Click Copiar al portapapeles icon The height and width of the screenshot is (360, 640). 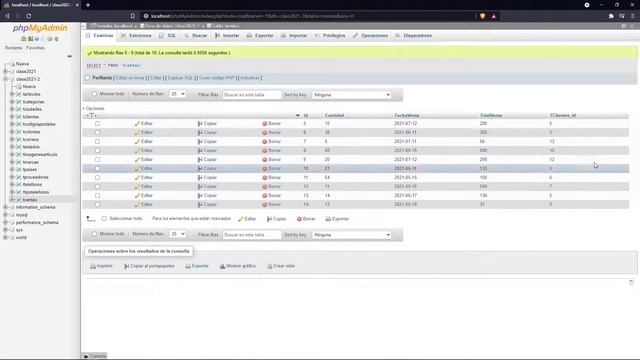[x=127, y=266]
